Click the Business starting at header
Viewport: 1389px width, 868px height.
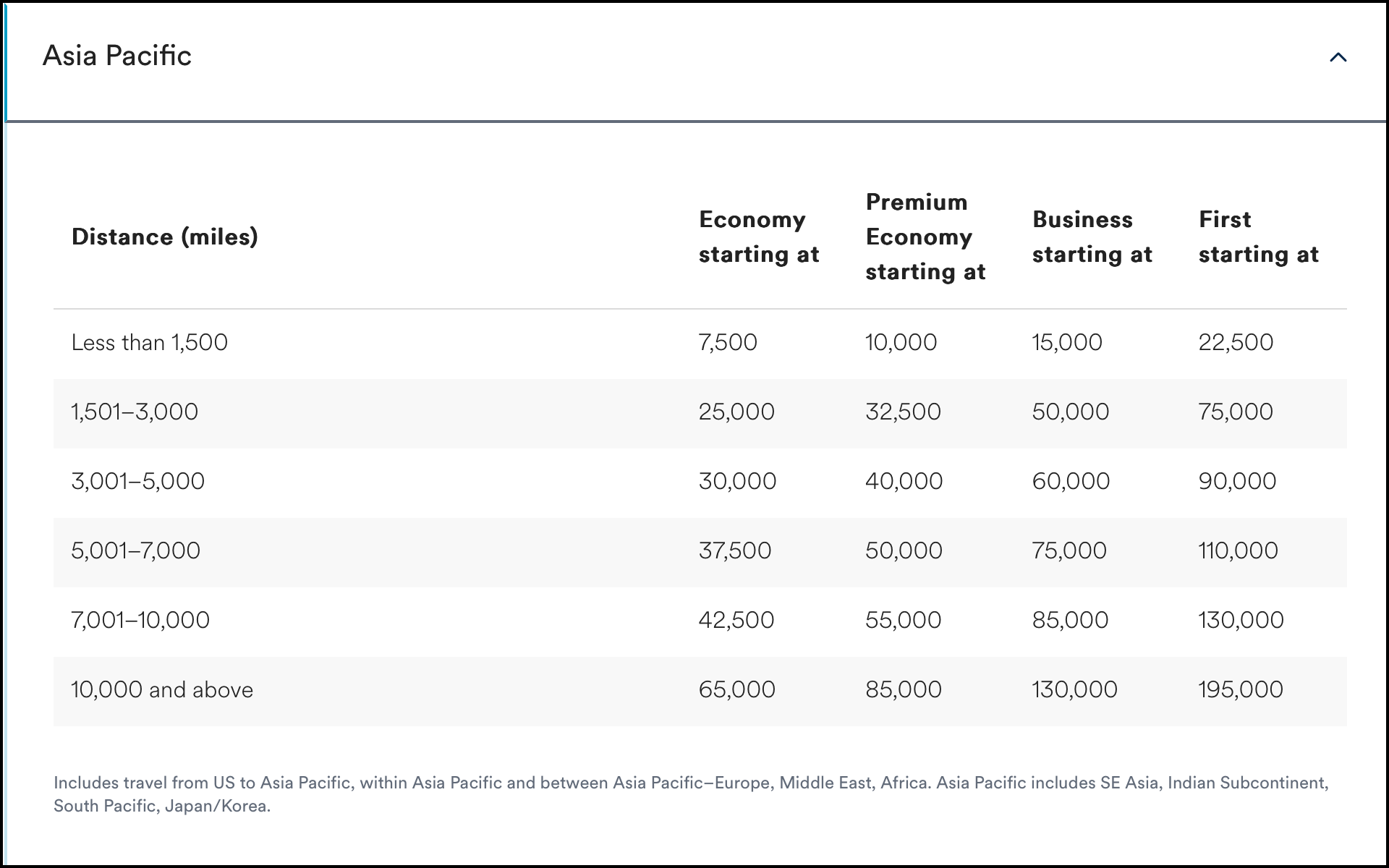(1092, 237)
